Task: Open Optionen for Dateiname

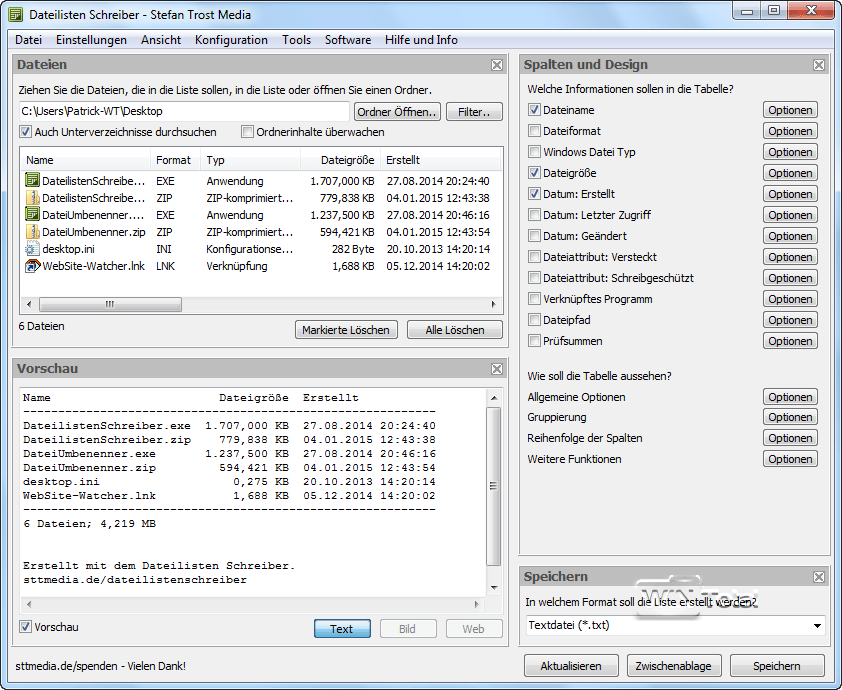Action: pos(790,110)
